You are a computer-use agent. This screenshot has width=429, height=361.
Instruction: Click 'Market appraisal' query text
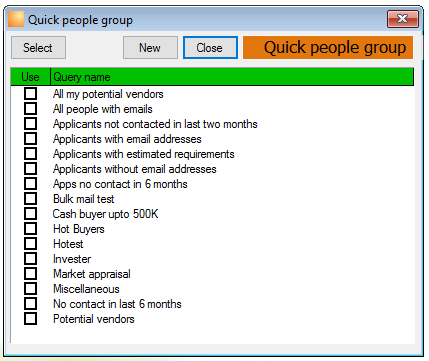click(x=92, y=274)
